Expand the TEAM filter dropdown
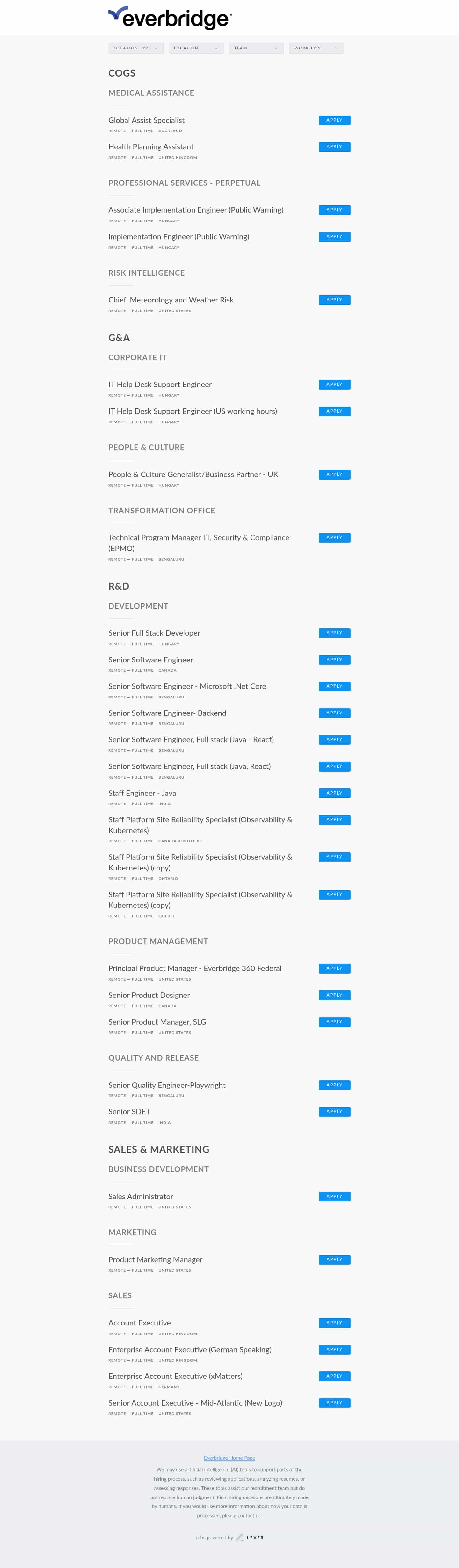Screen dimensions: 459x1568 pos(256,48)
